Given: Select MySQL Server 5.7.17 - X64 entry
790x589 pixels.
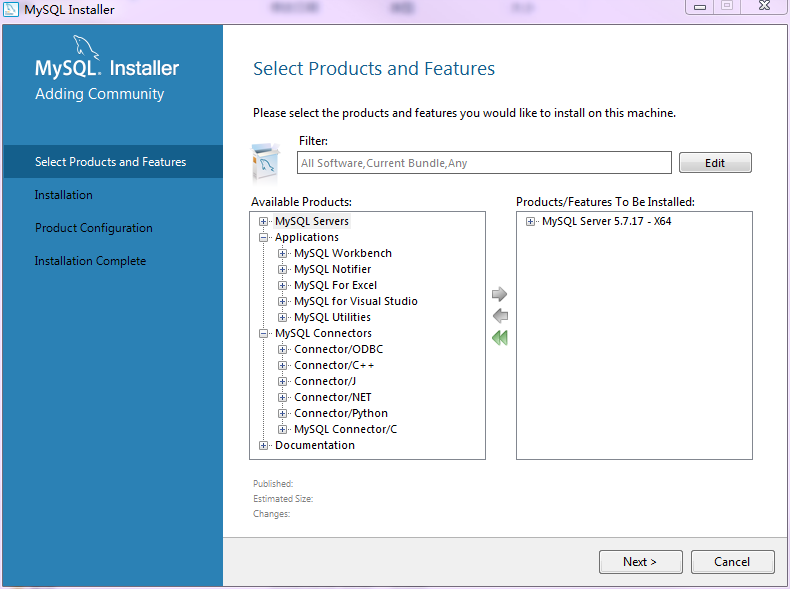Looking at the screenshot, I should point(607,221).
